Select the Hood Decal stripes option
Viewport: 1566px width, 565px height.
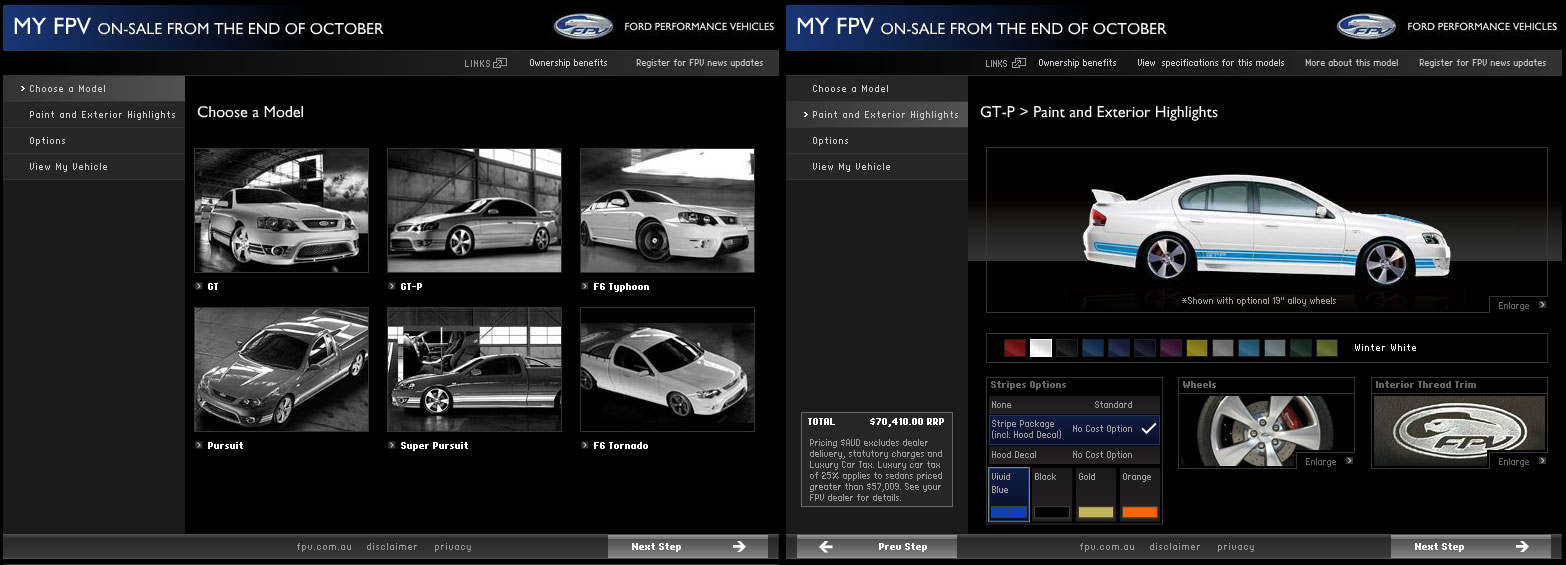click(1074, 455)
